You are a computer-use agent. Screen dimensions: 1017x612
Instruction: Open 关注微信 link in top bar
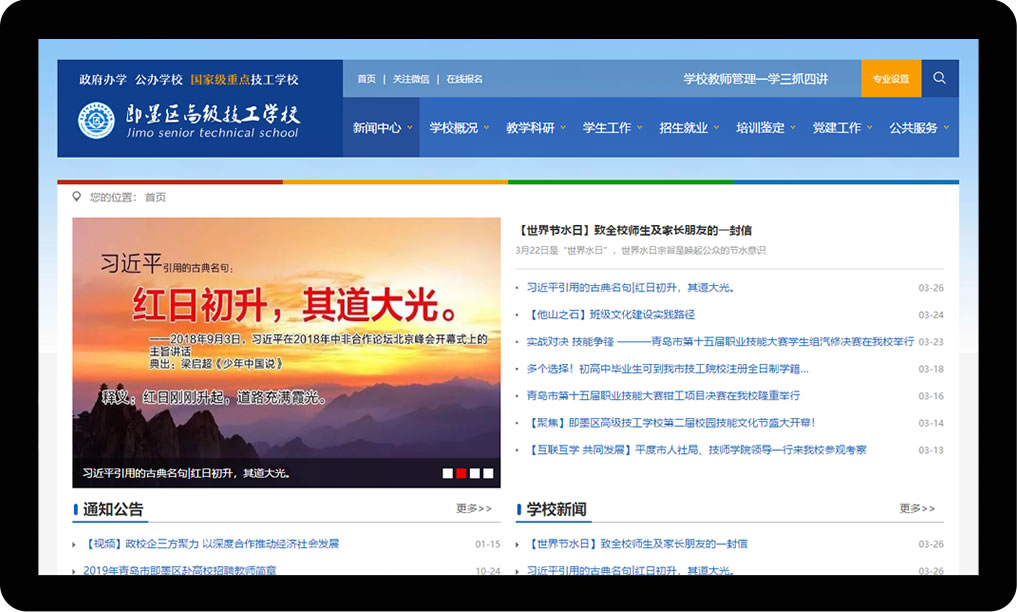click(411, 78)
